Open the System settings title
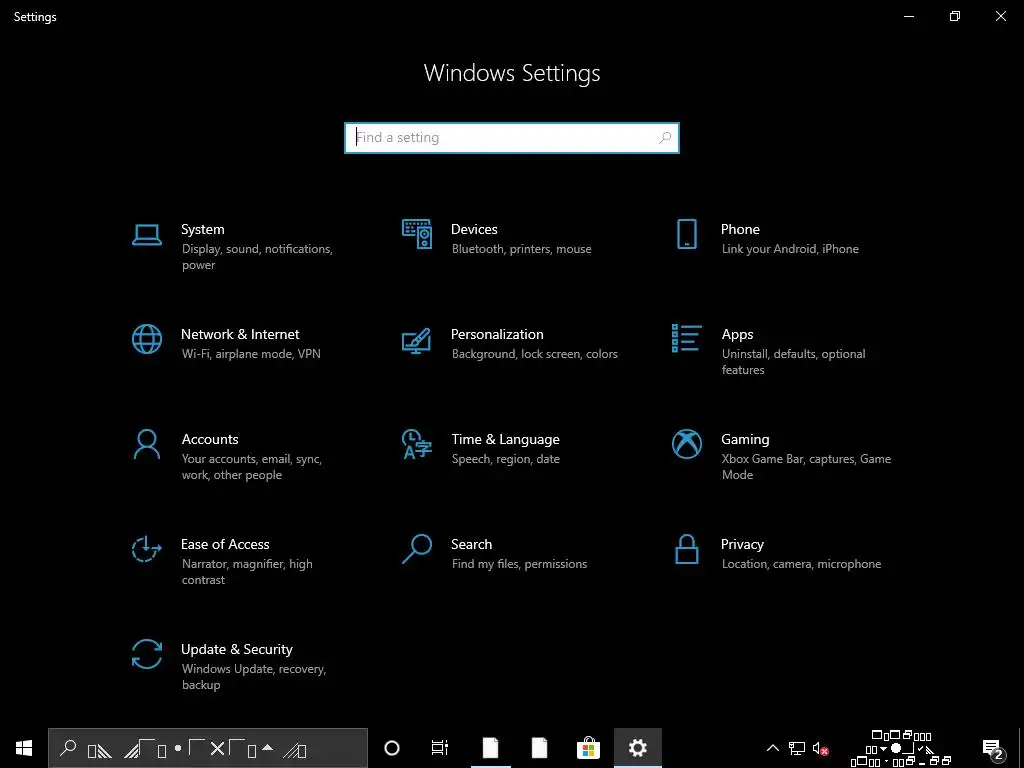This screenshot has height=768, width=1024. [202, 229]
